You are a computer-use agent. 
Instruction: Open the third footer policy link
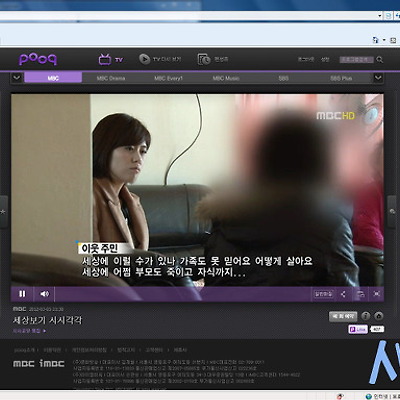89,350
